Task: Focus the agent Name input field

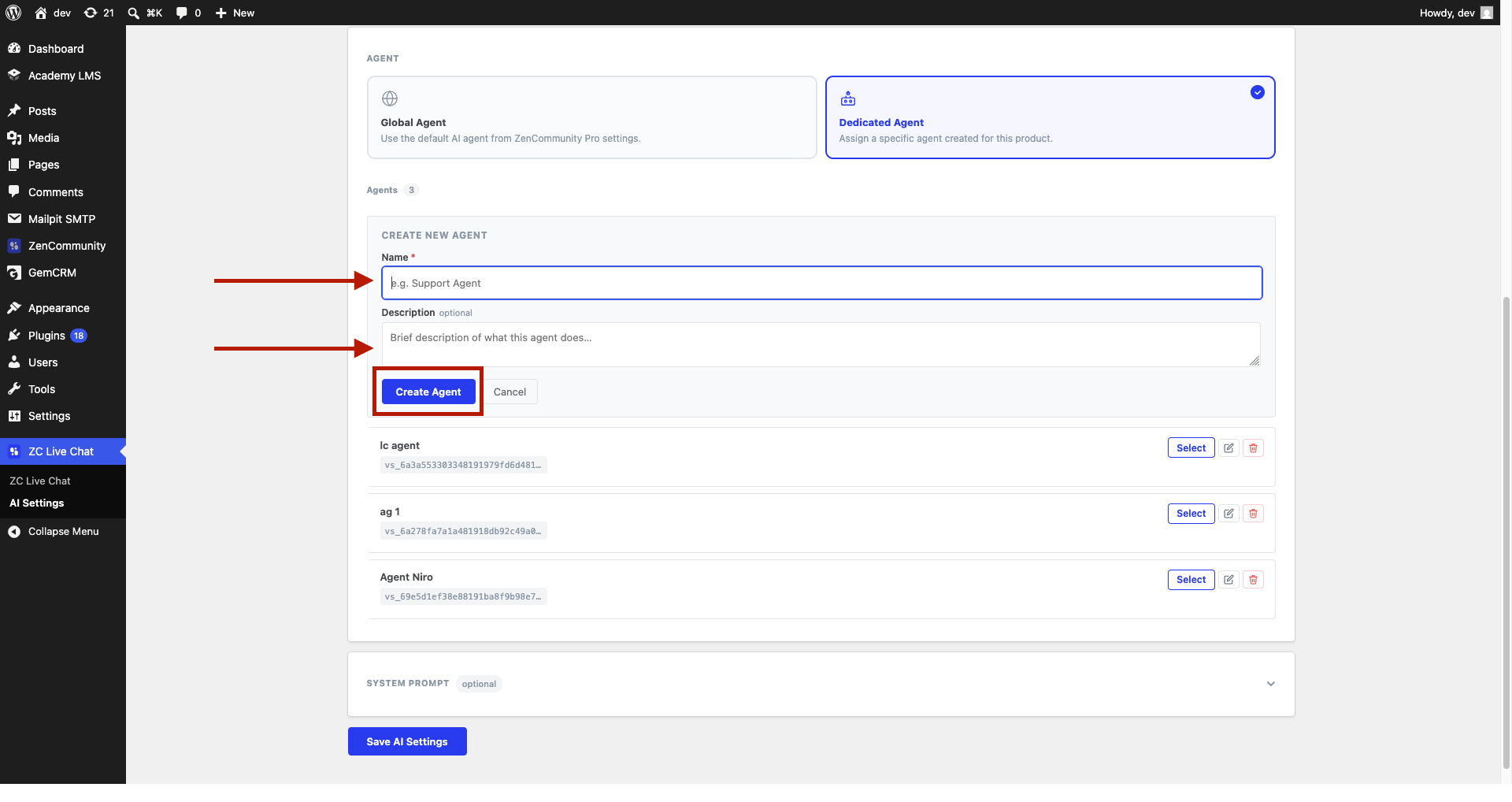Action: click(821, 283)
